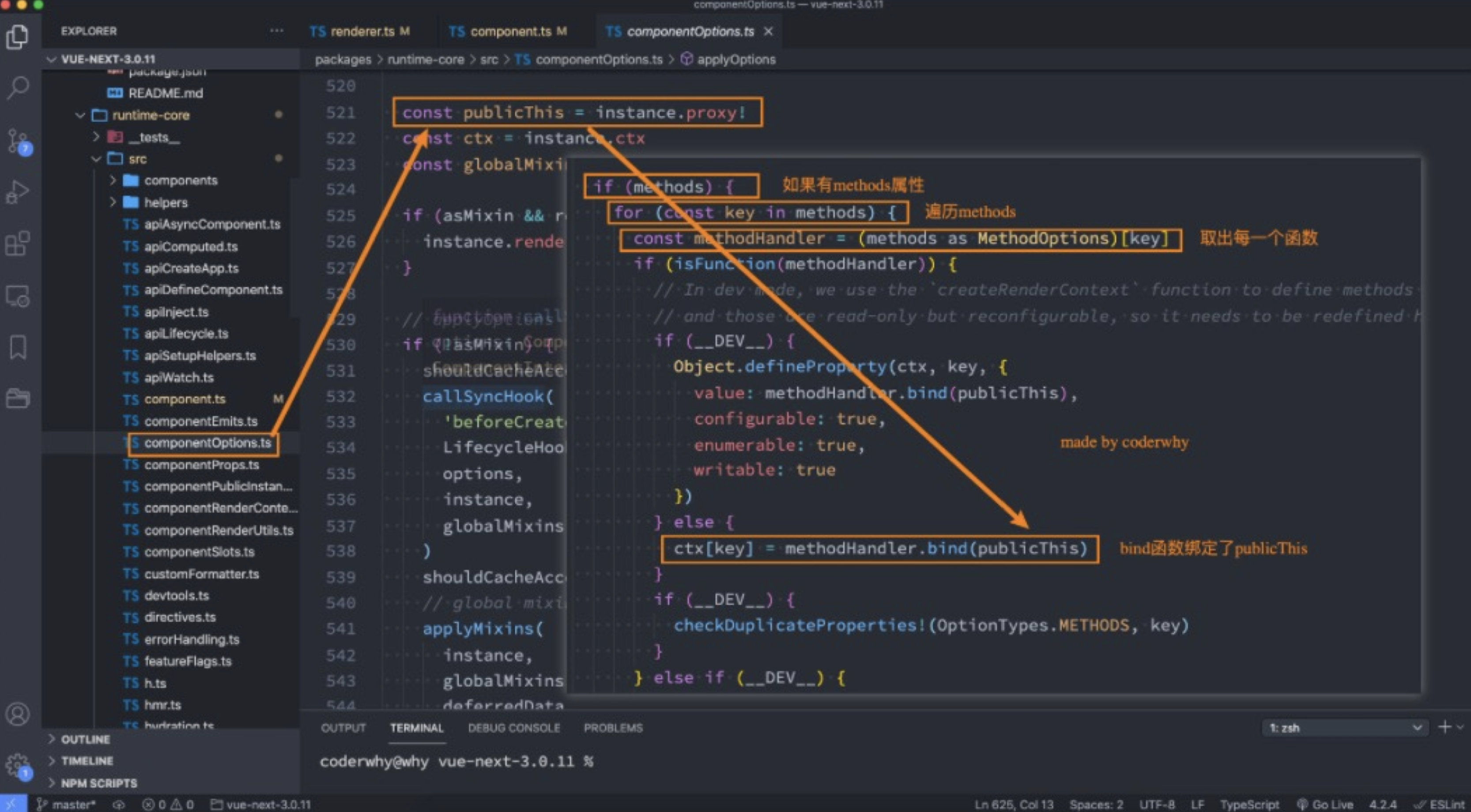Image resolution: width=1471 pixels, height=812 pixels.
Task: Open Explorer more actions ellipsis
Action: [x=276, y=31]
